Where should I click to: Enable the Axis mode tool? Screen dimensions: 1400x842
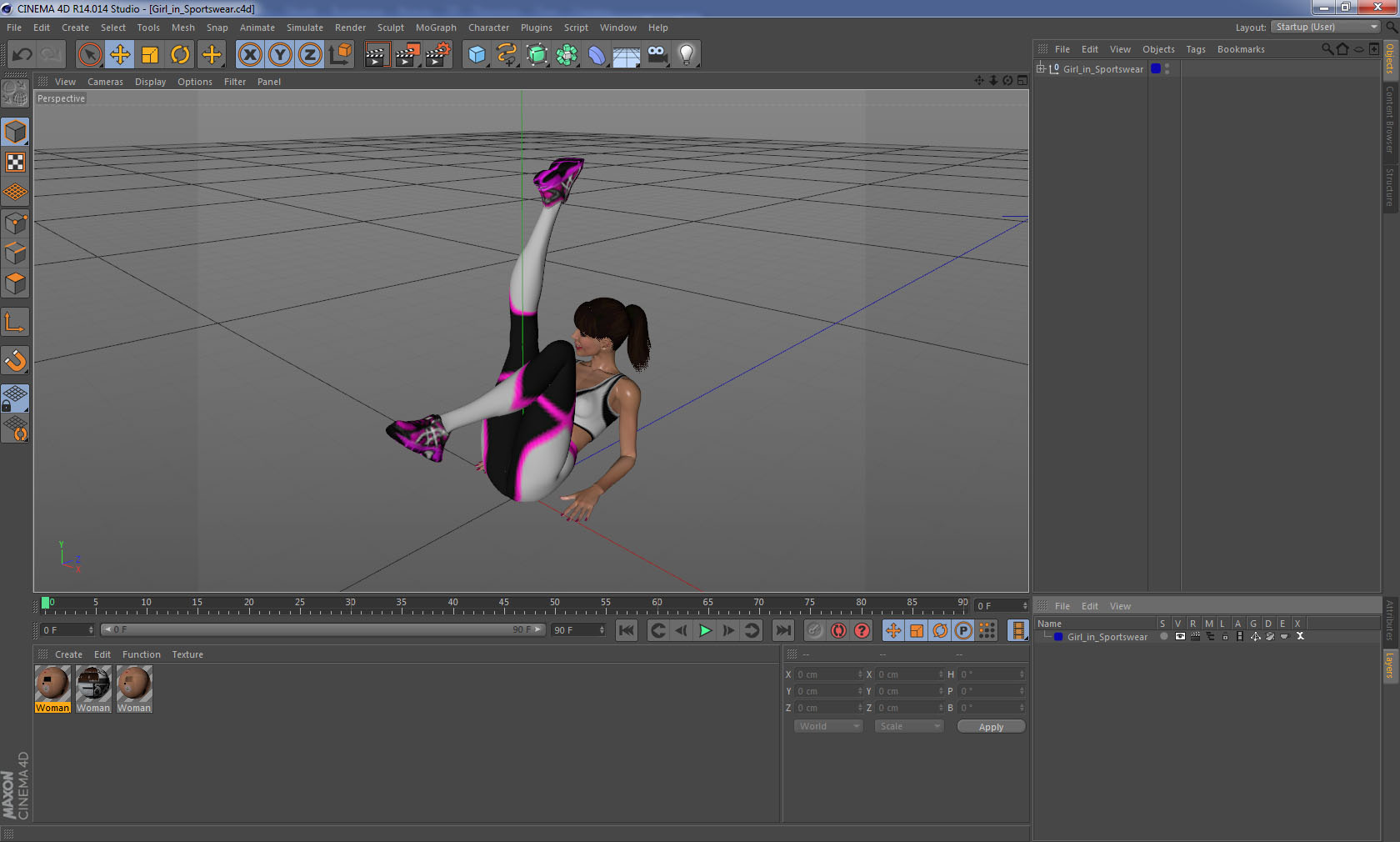[15, 322]
